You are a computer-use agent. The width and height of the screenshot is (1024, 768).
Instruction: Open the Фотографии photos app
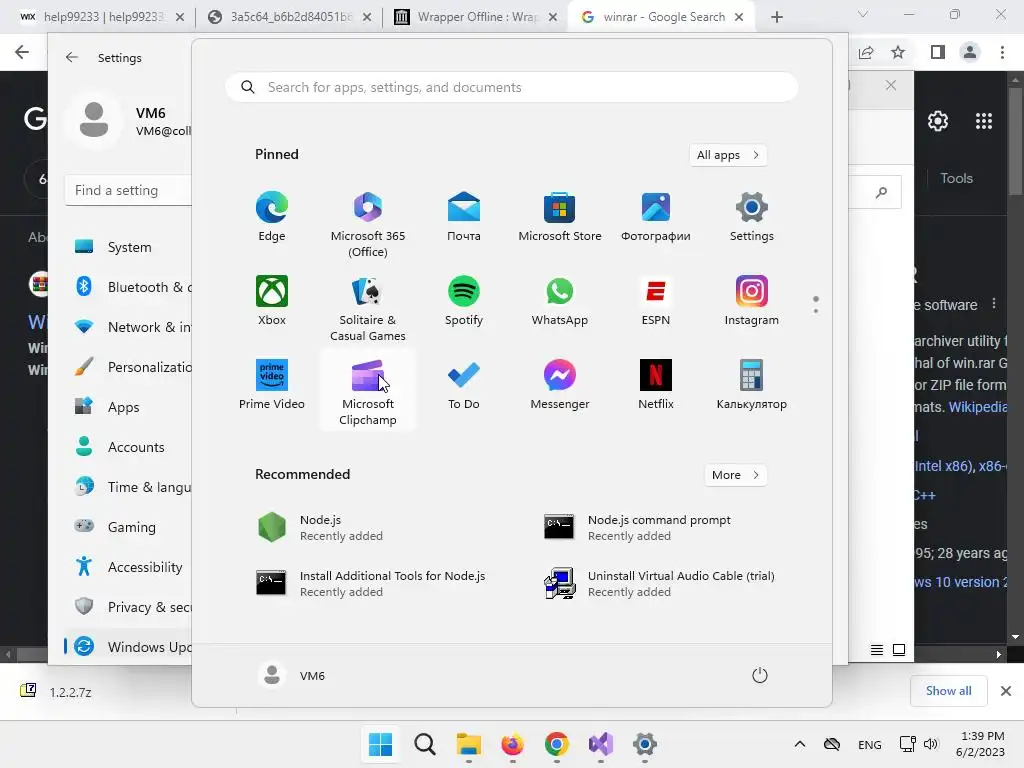(656, 217)
